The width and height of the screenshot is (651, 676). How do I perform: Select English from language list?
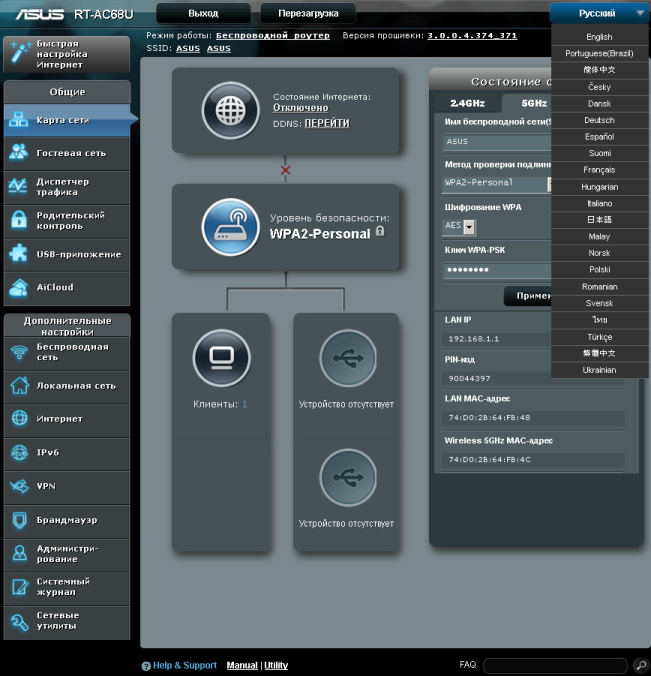[599, 37]
